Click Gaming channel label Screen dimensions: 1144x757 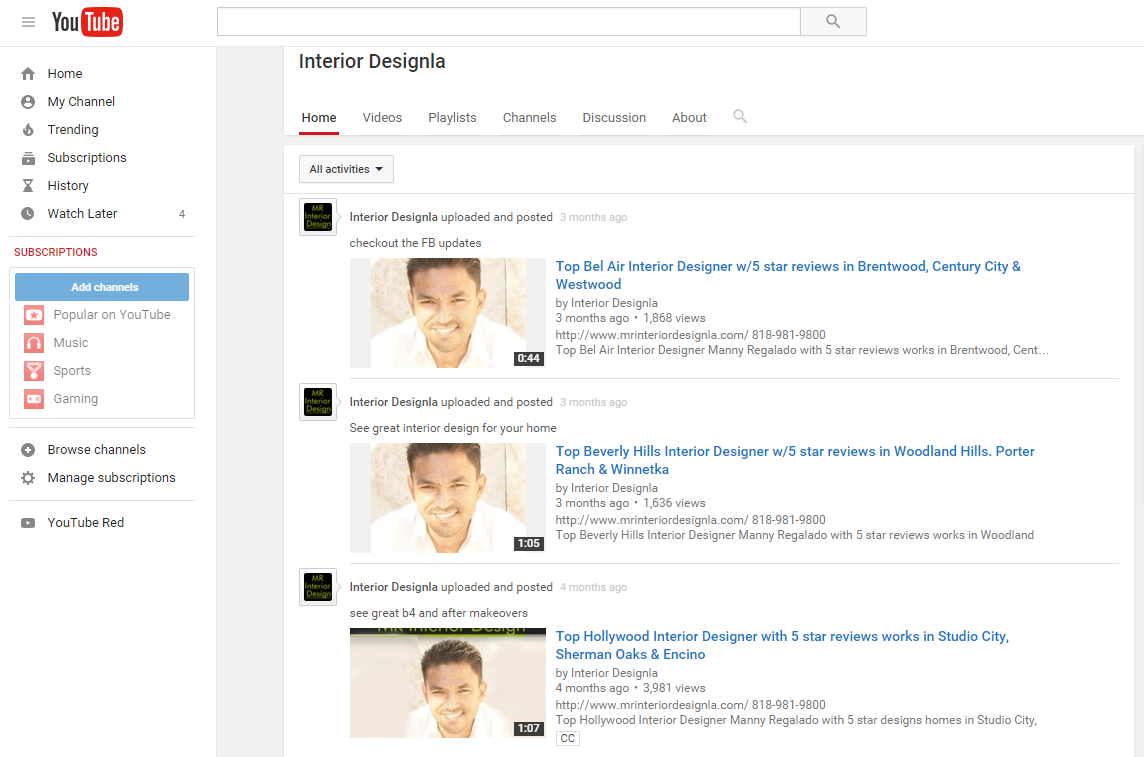(x=76, y=399)
